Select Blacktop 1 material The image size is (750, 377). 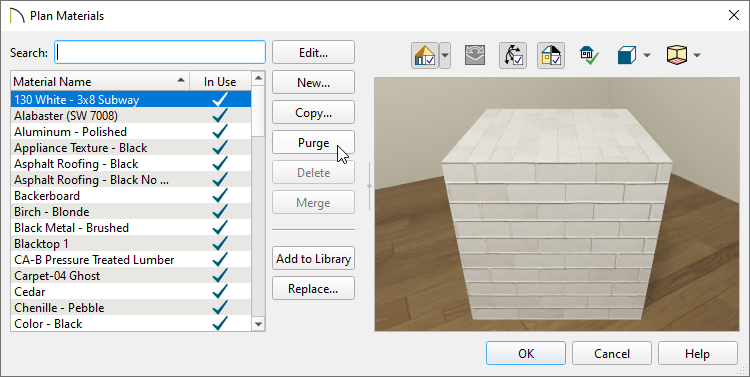(131, 244)
